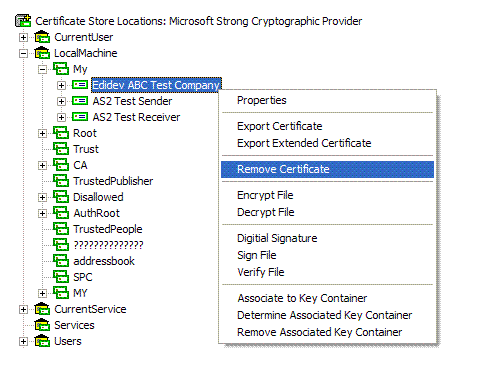
Task: Collapse the My store node
Action: click(x=42, y=69)
